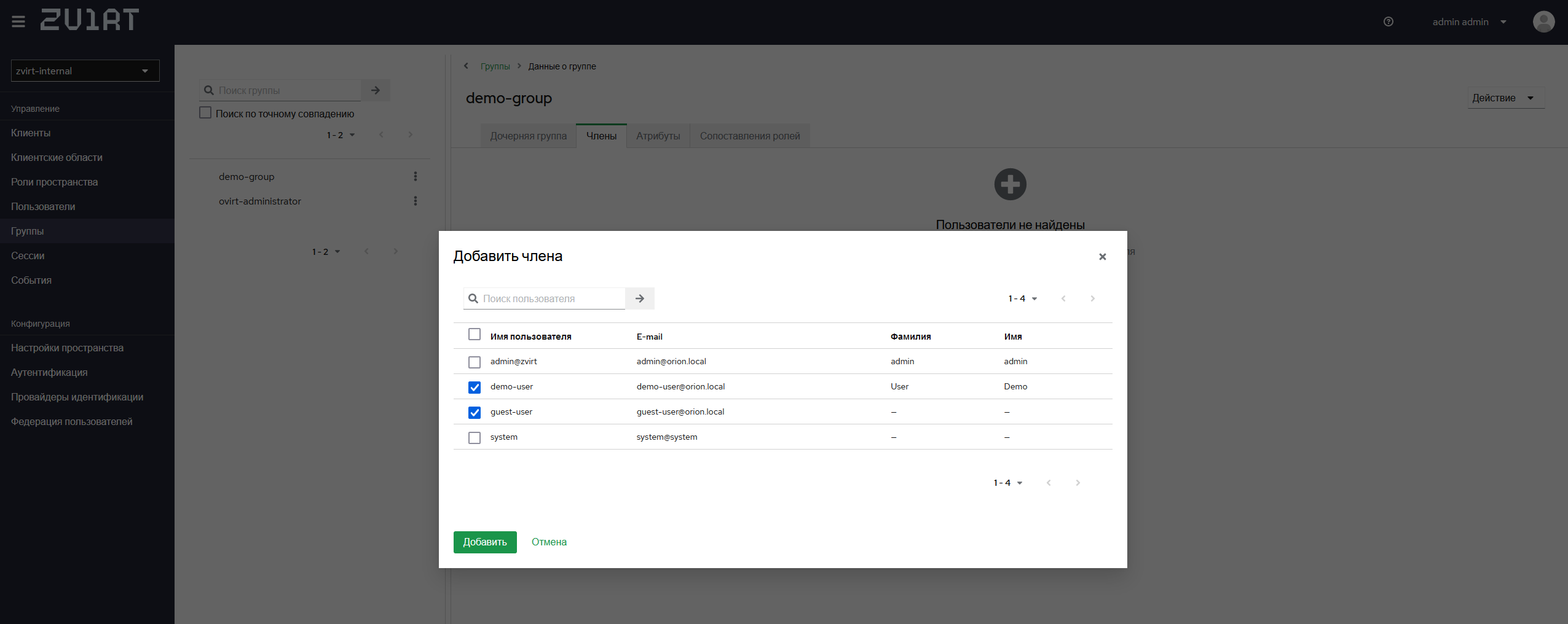
Task: Open the hamburger navigation menu
Action: [18, 21]
